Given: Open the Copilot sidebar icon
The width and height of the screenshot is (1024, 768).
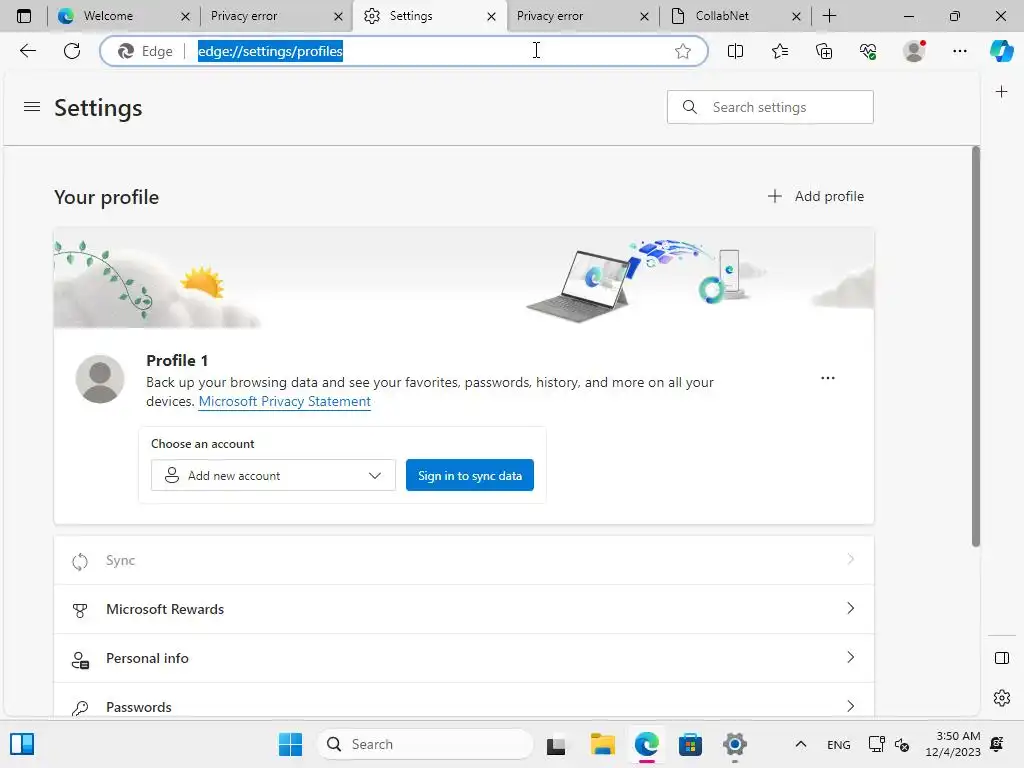Looking at the screenshot, I should click(1001, 51).
